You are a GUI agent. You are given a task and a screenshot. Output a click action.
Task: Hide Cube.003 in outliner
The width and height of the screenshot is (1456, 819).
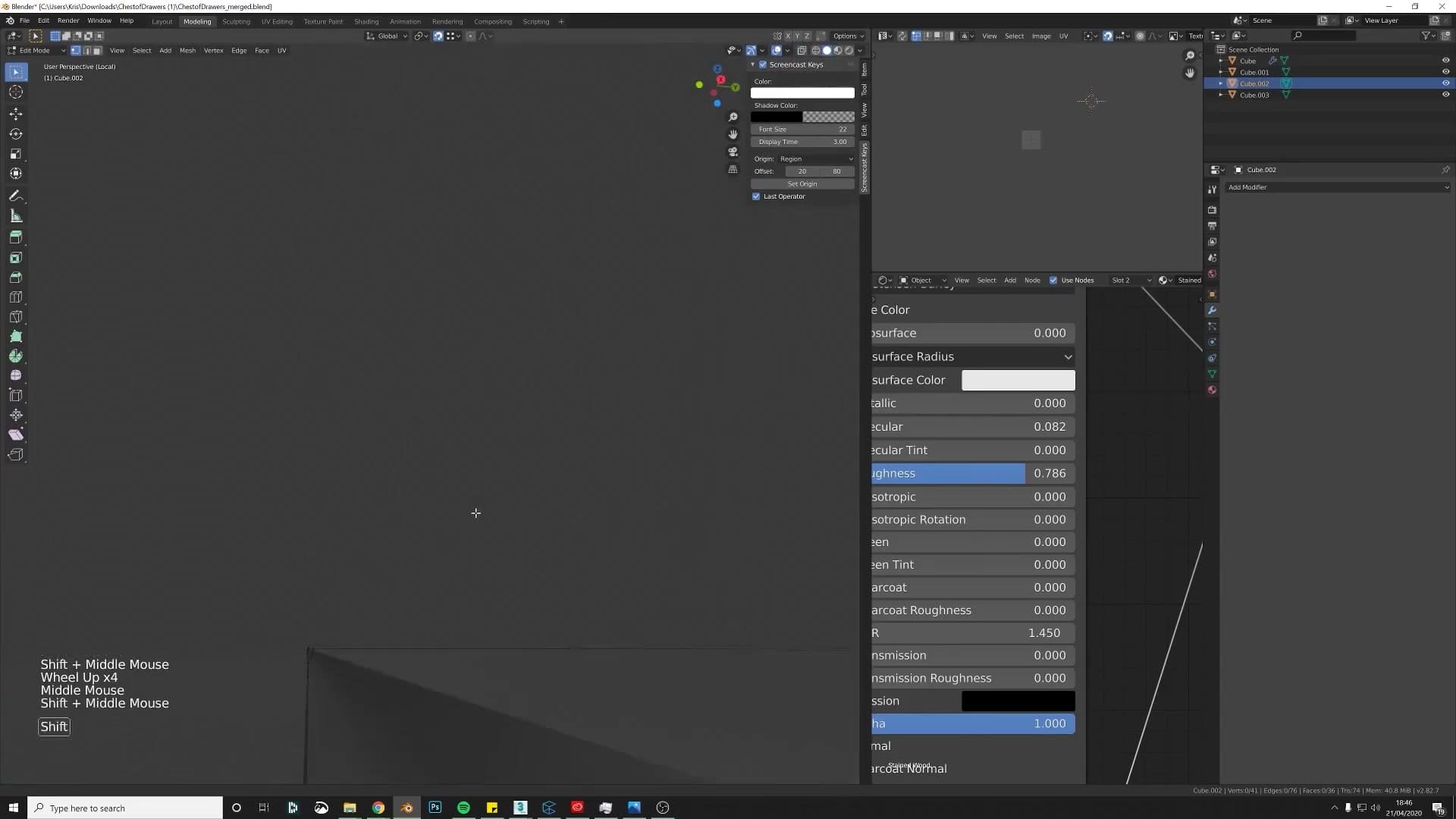[1445, 95]
